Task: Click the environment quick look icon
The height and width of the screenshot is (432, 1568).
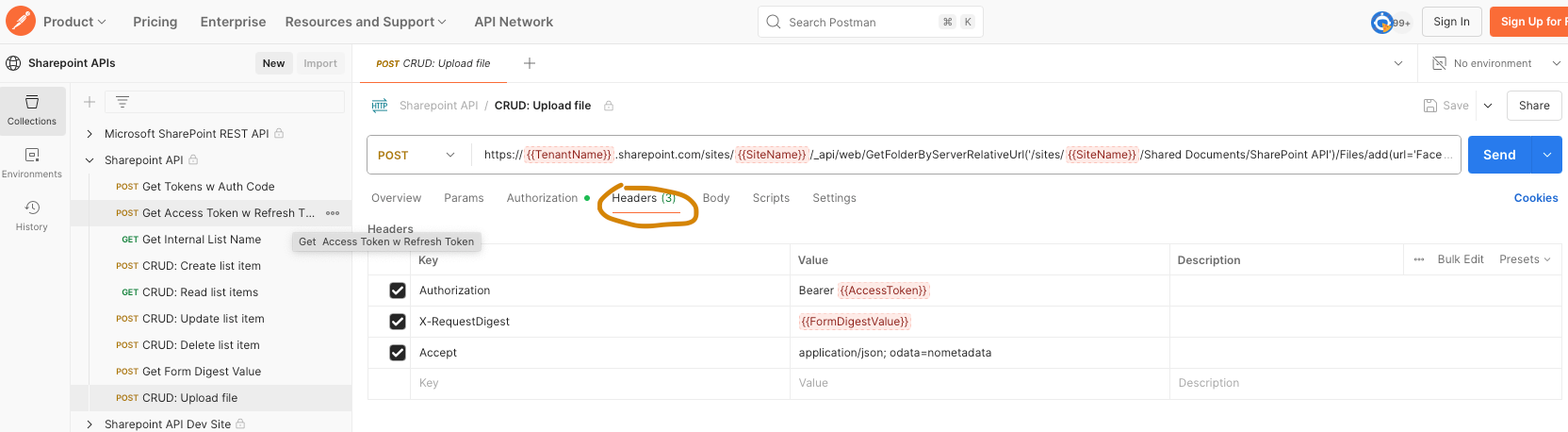Action: point(1439,63)
